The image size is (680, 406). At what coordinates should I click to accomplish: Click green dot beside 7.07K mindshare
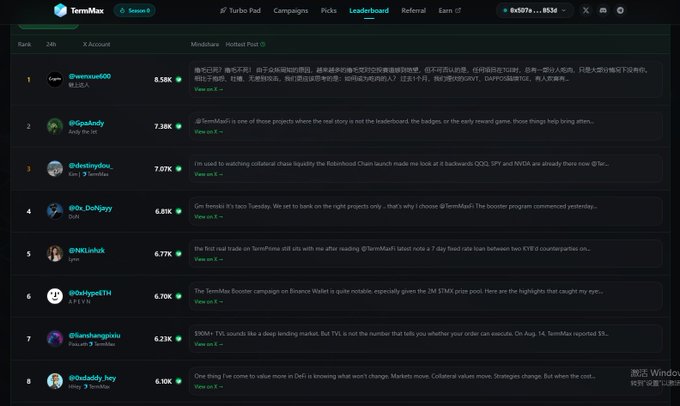click(179, 169)
